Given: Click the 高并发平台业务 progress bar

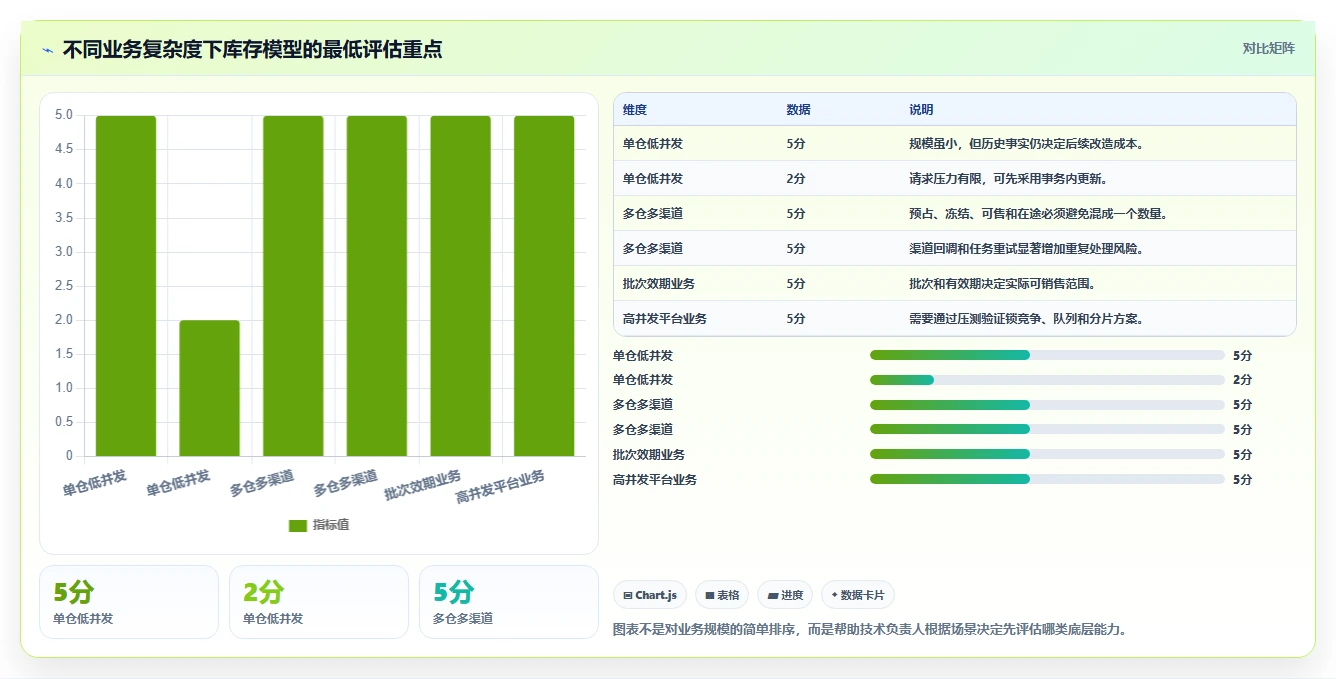Looking at the screenshot, I should pyautogui.click(x=1047, y=480).
